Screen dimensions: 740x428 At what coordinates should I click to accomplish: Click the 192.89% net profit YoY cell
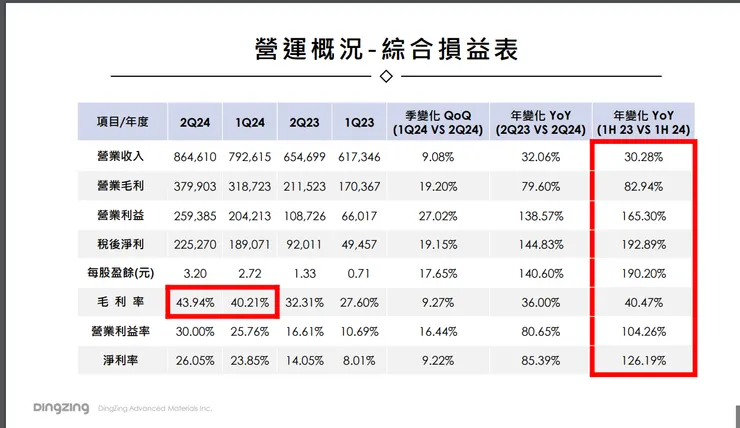coord(644,244)
